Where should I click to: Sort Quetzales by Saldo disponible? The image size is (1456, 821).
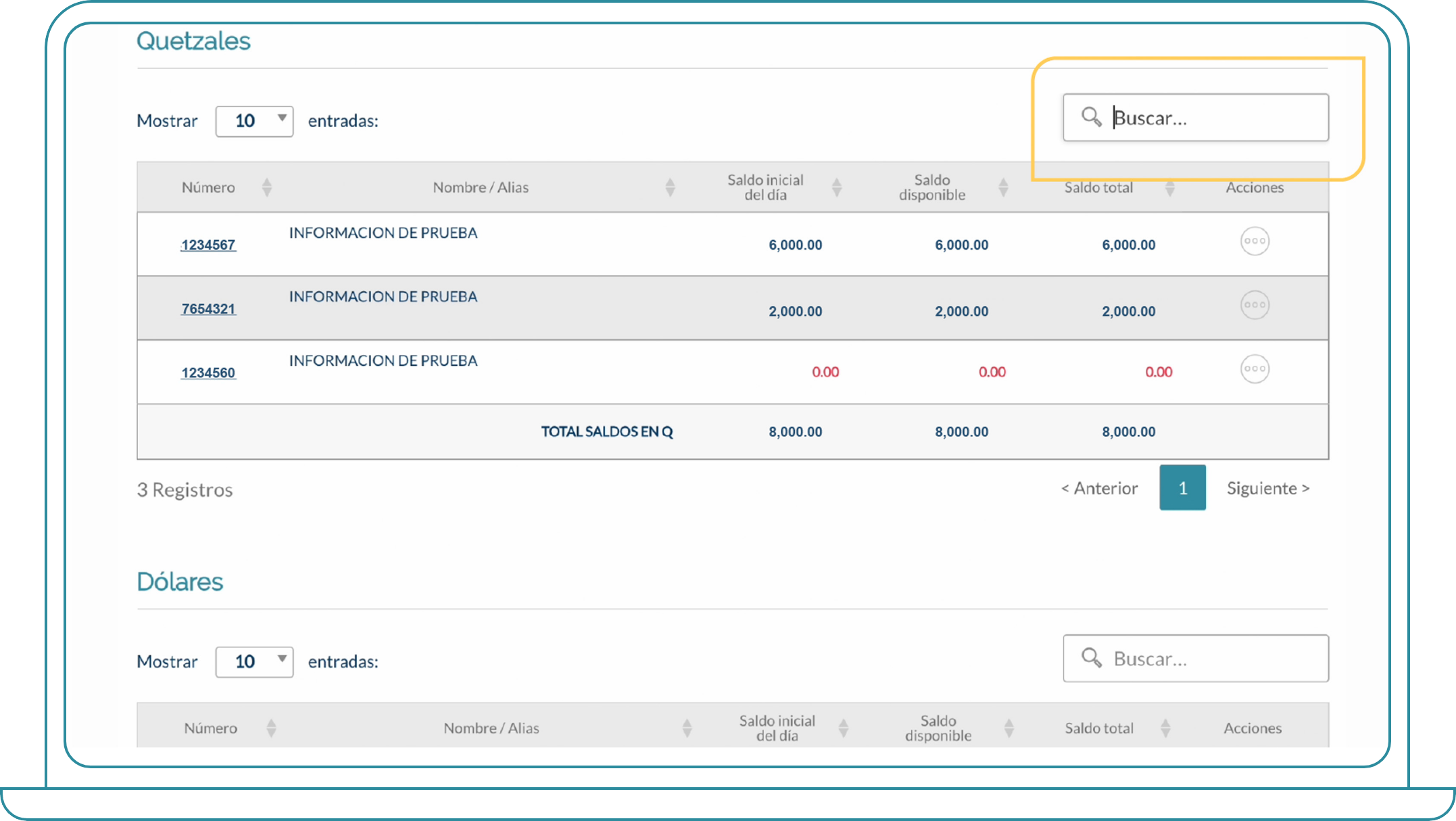pyautogui.click(x=1003, y=187)
